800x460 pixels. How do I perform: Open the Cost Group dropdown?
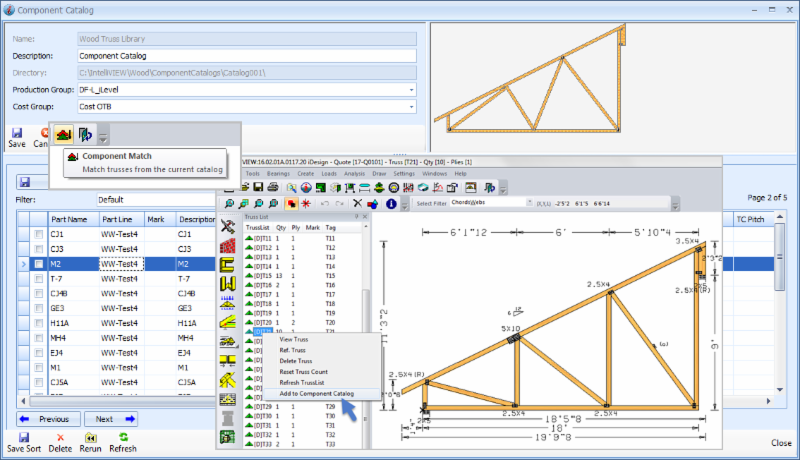[x=411, y=106]
